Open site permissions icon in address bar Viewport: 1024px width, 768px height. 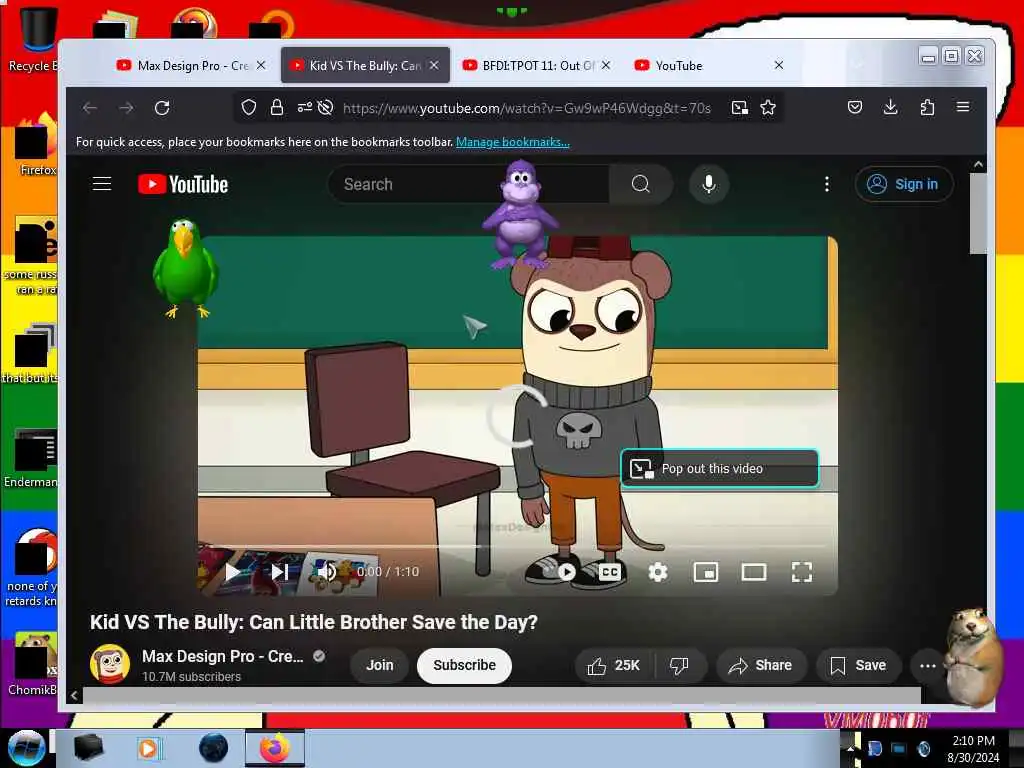(304, 108)
